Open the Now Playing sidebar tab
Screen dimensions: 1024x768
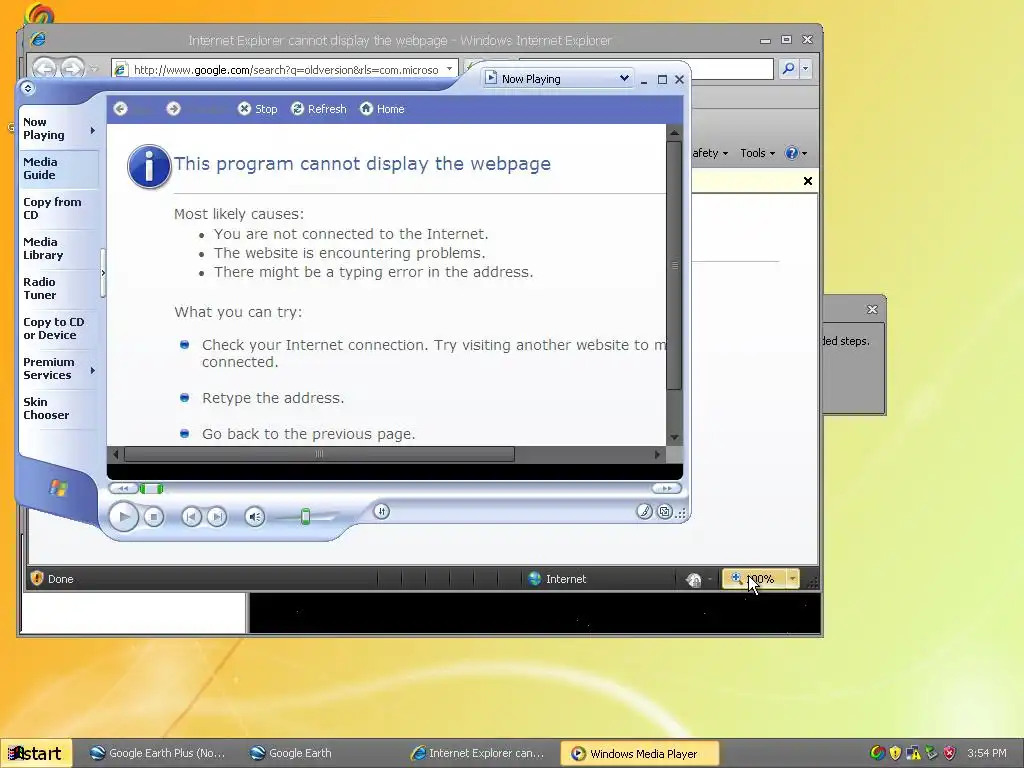click(x=44, y=129)
